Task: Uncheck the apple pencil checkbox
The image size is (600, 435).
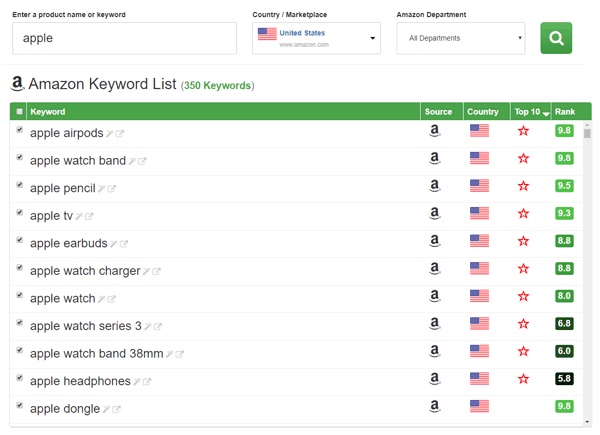Action: pos(20,185)
